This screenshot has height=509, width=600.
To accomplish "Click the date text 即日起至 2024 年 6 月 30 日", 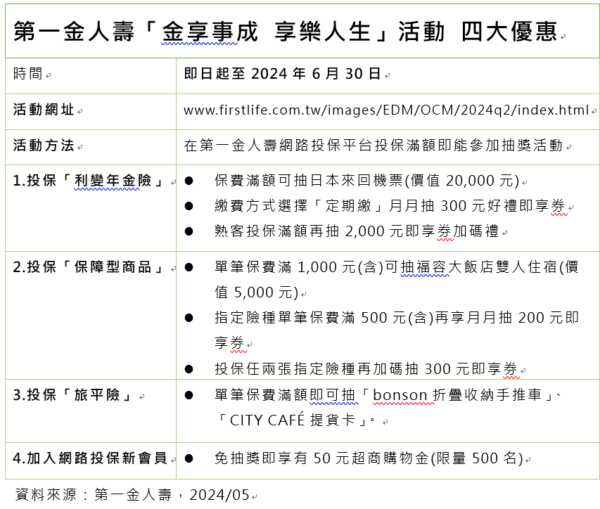I will [282, 73].
